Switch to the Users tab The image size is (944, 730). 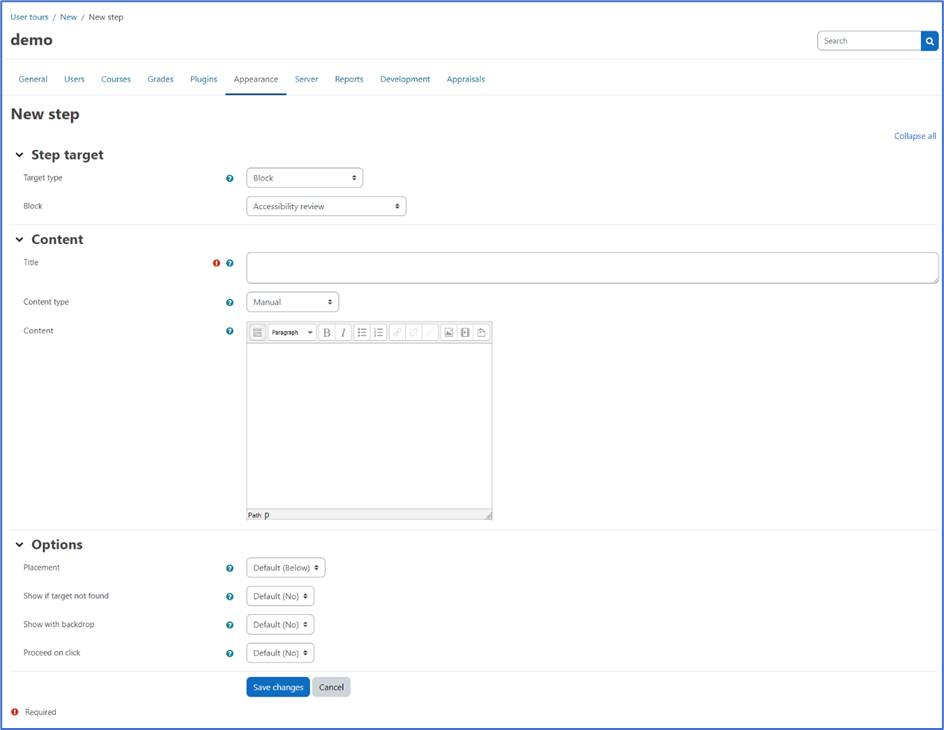(x=74, y=79)
